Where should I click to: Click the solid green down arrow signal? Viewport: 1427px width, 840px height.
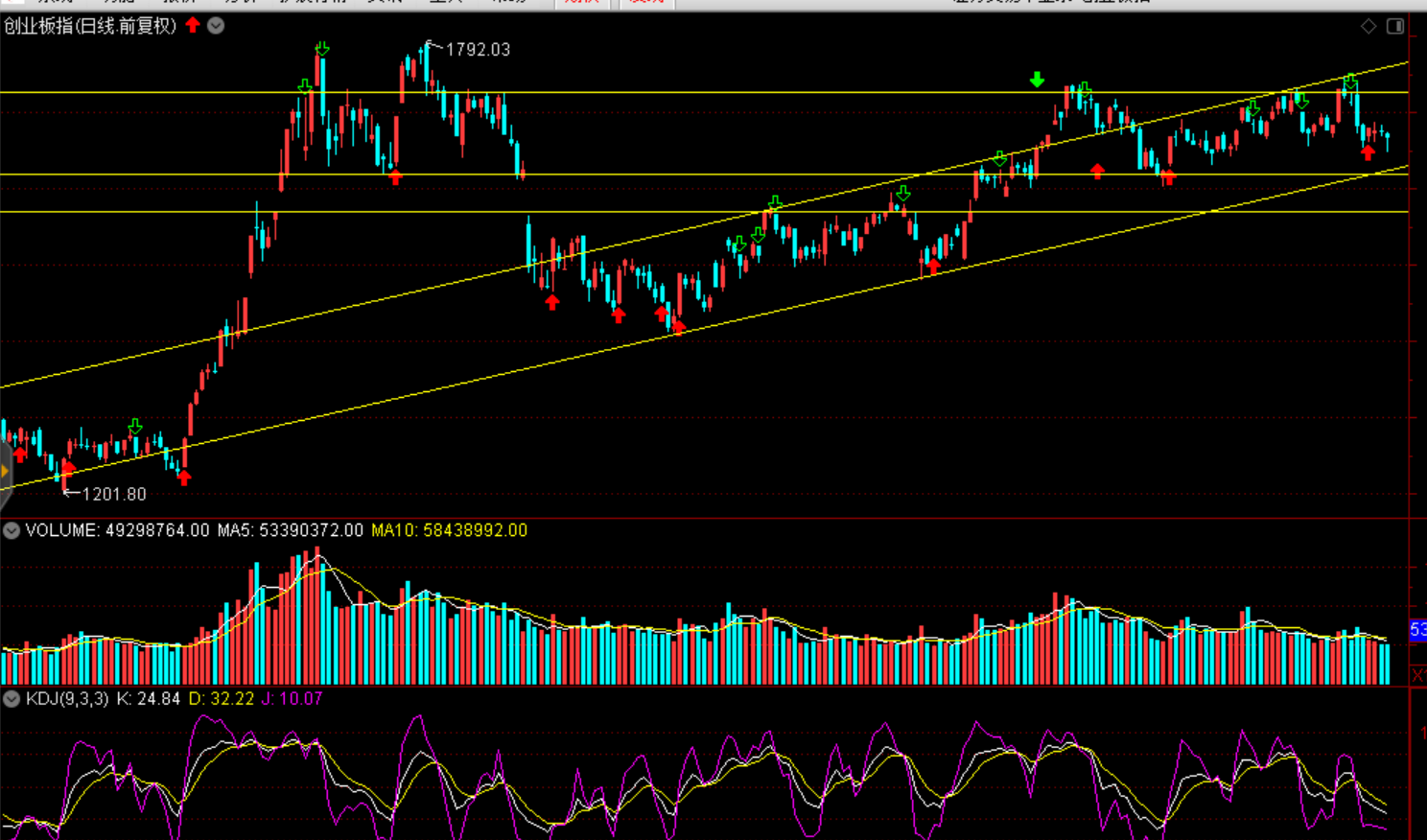point(1037,80)
